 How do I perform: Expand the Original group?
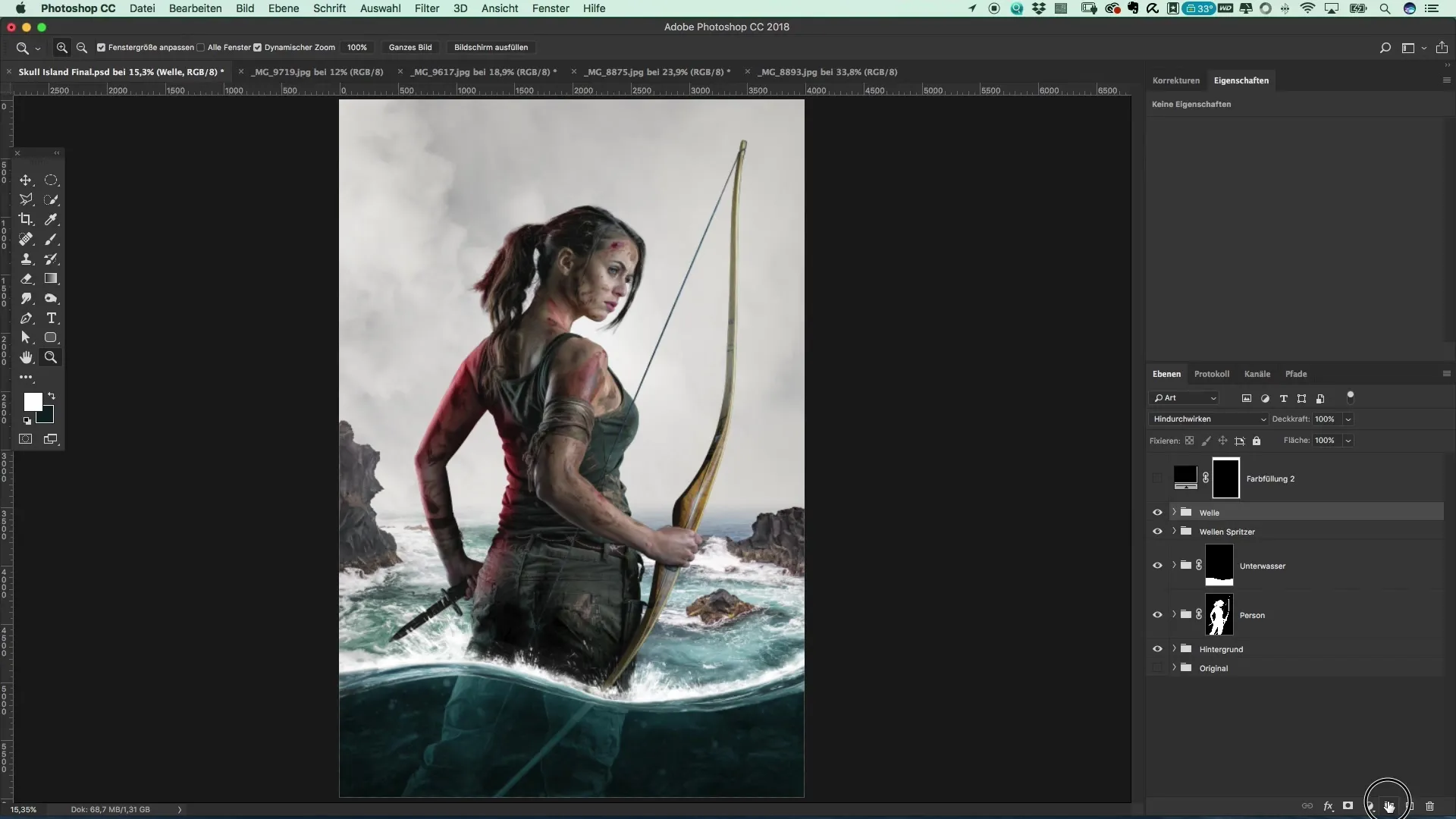pyautogui.click(x=1174, y=668)
